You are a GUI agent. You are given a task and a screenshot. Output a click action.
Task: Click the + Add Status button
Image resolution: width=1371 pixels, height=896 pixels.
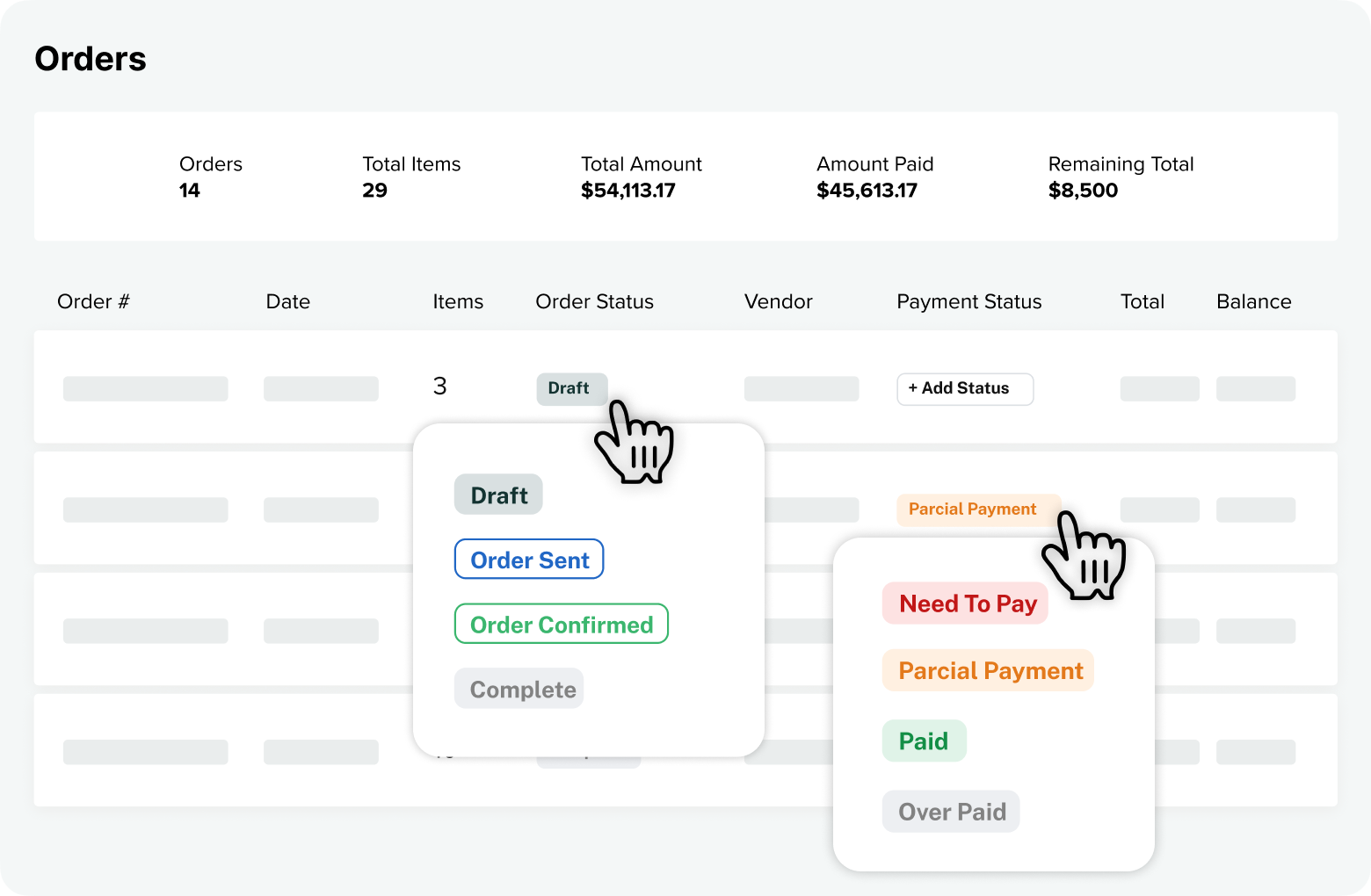click(965, 389)
